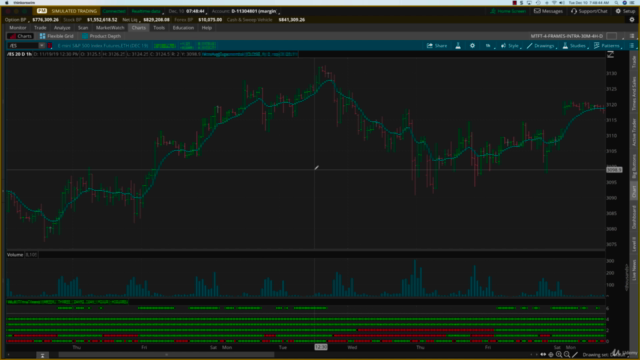Click the red icon next to symbol box
The height and width of the screenshot is (360, 640).
pos(50,46)
